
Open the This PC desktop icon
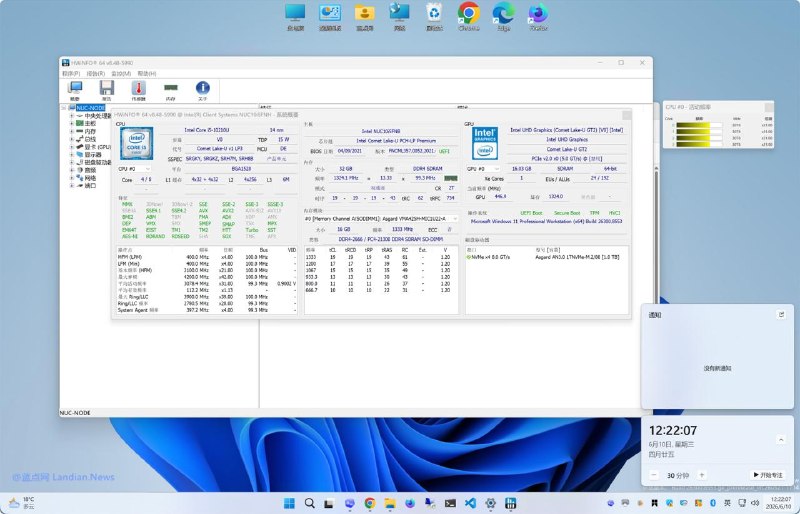click(x=295, y=17)
